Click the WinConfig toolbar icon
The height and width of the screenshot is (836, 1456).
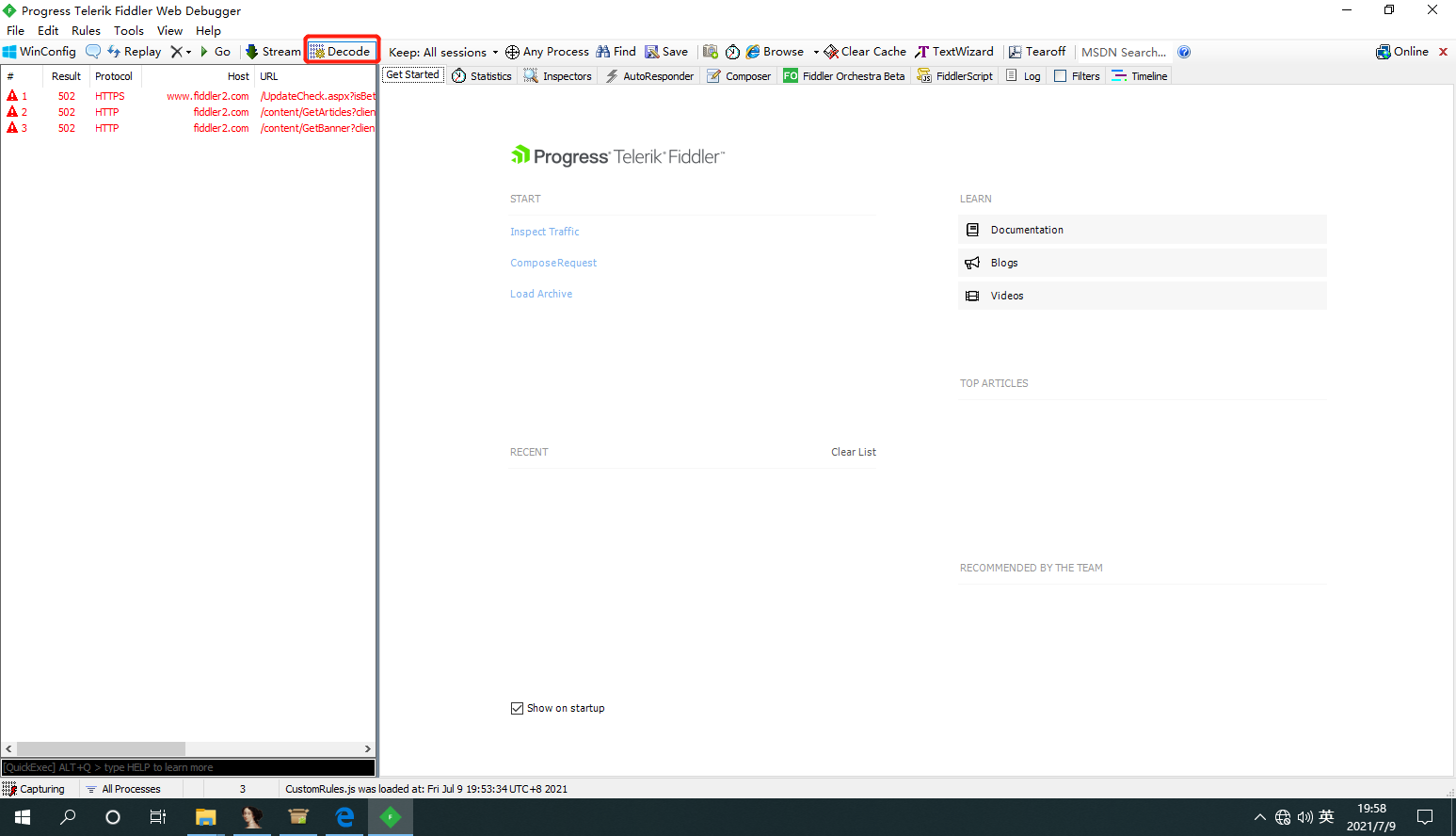tap(9, 52)
